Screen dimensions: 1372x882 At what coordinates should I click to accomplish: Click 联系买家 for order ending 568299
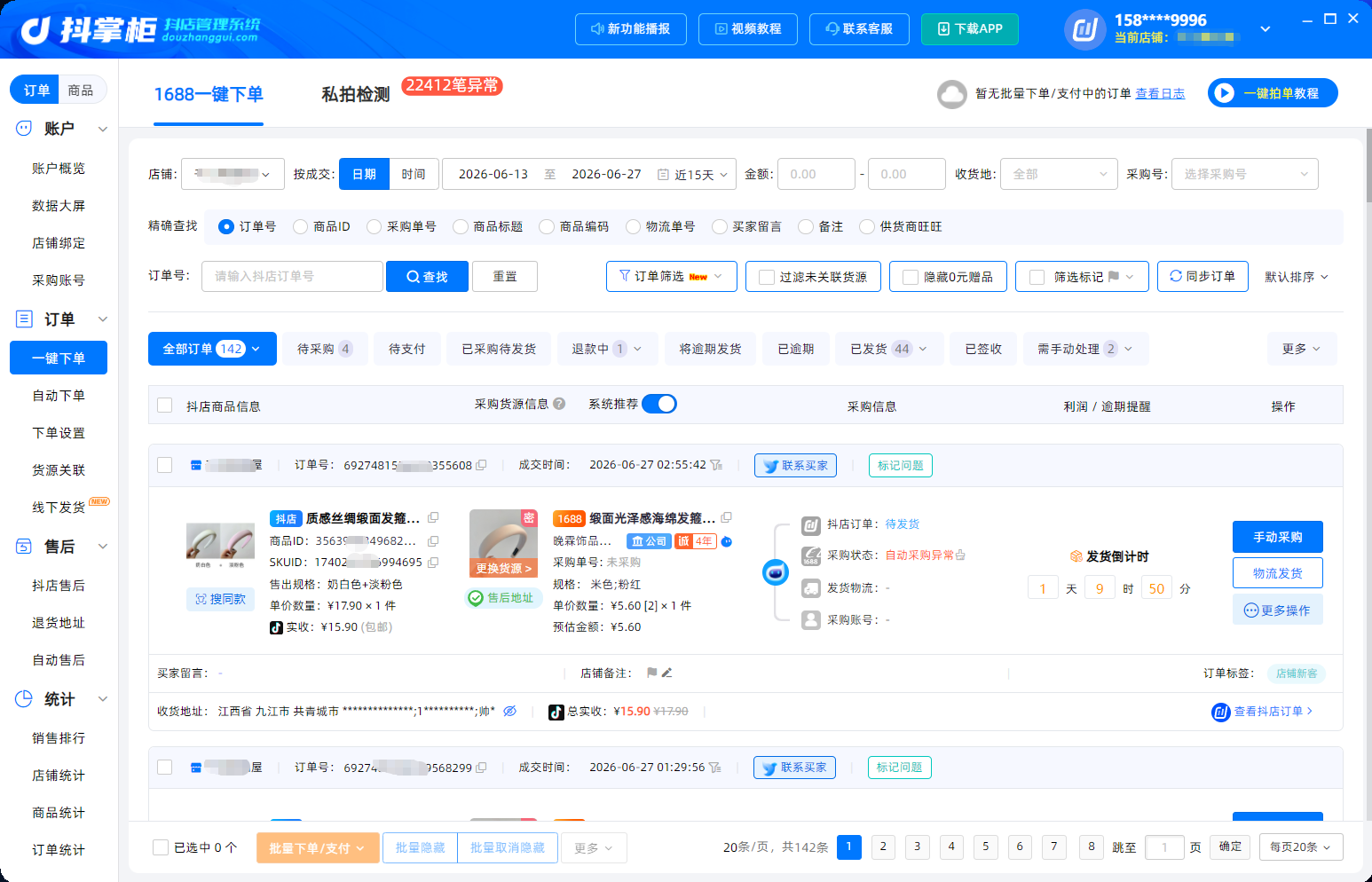point(794,768)
